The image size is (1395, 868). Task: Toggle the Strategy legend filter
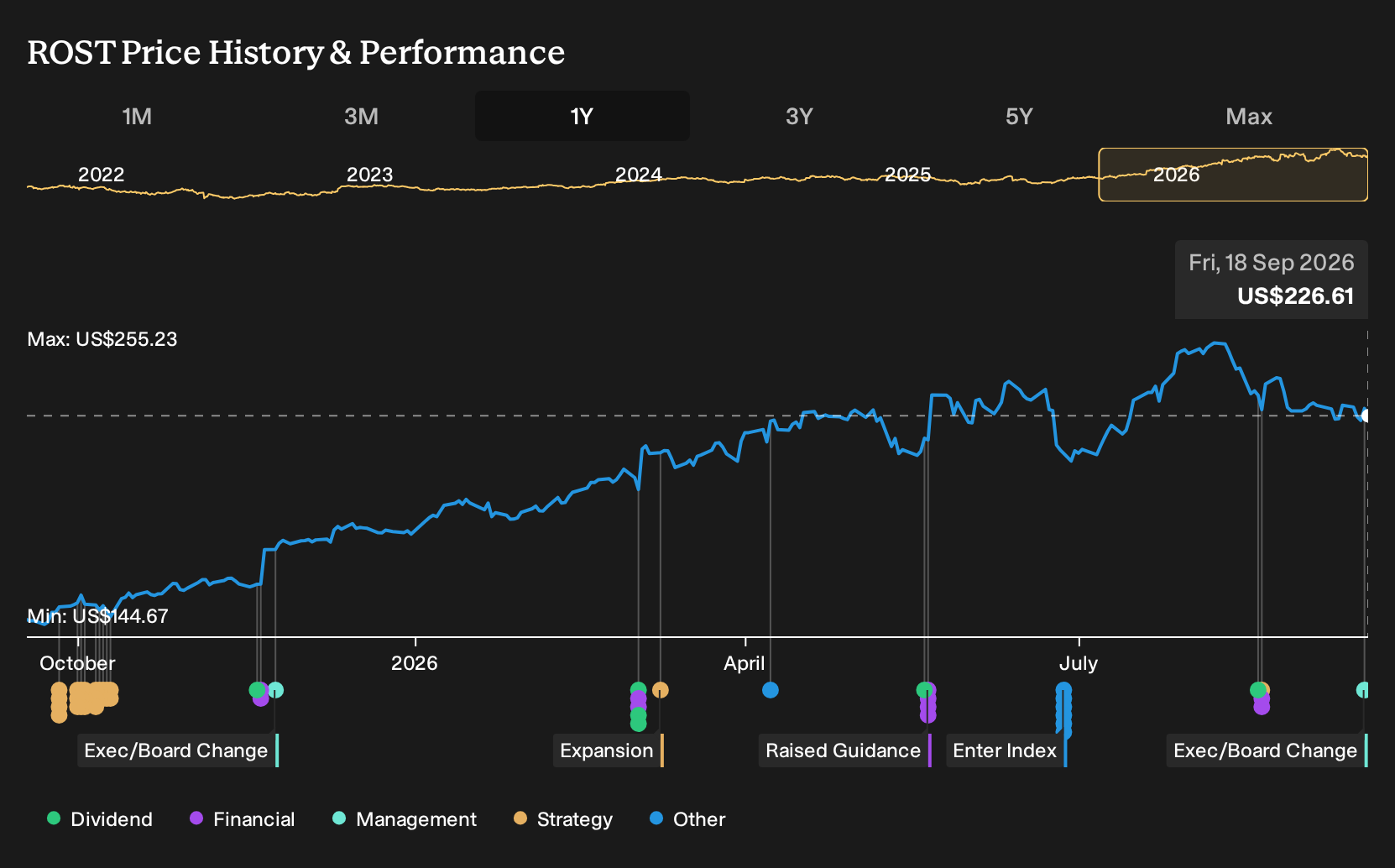(563, 819)
